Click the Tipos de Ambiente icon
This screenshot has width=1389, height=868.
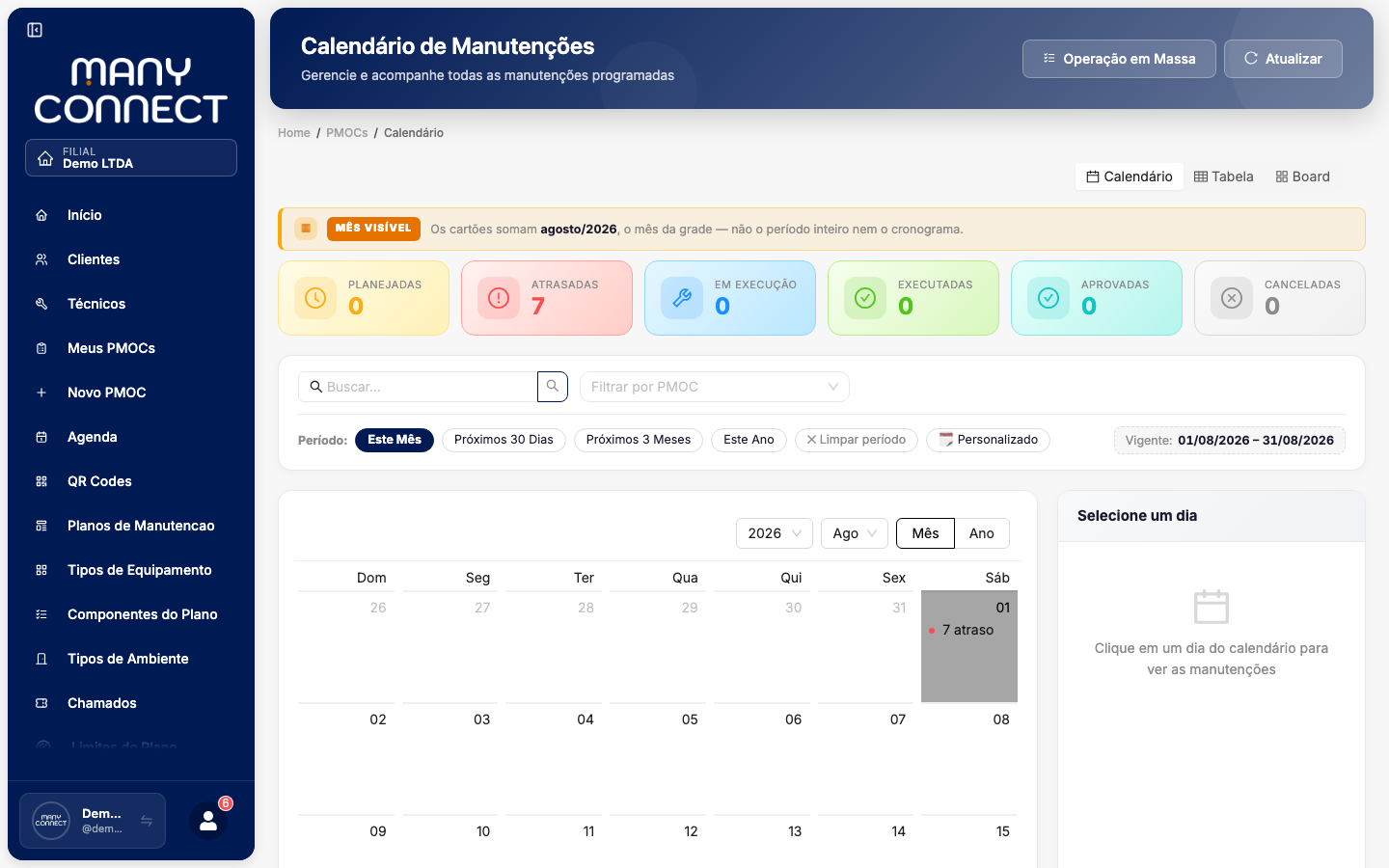tap(41, 659)
